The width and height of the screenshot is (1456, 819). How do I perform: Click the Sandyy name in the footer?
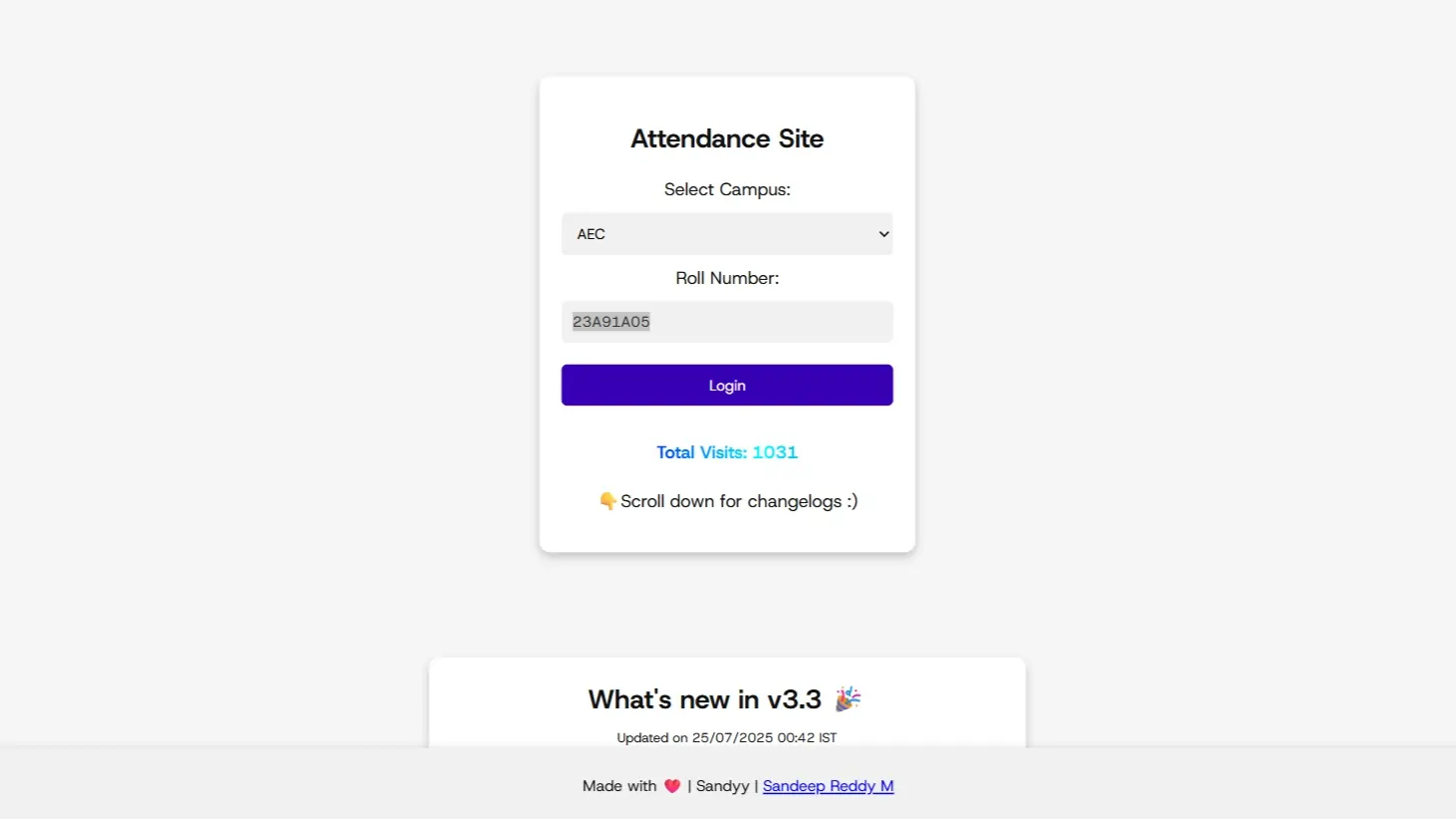[722, 786]
